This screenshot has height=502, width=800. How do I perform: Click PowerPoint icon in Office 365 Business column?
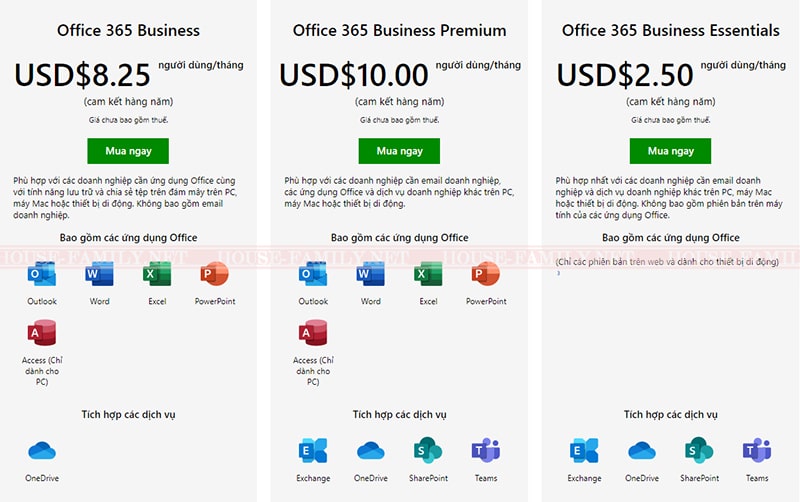(215, 274)
